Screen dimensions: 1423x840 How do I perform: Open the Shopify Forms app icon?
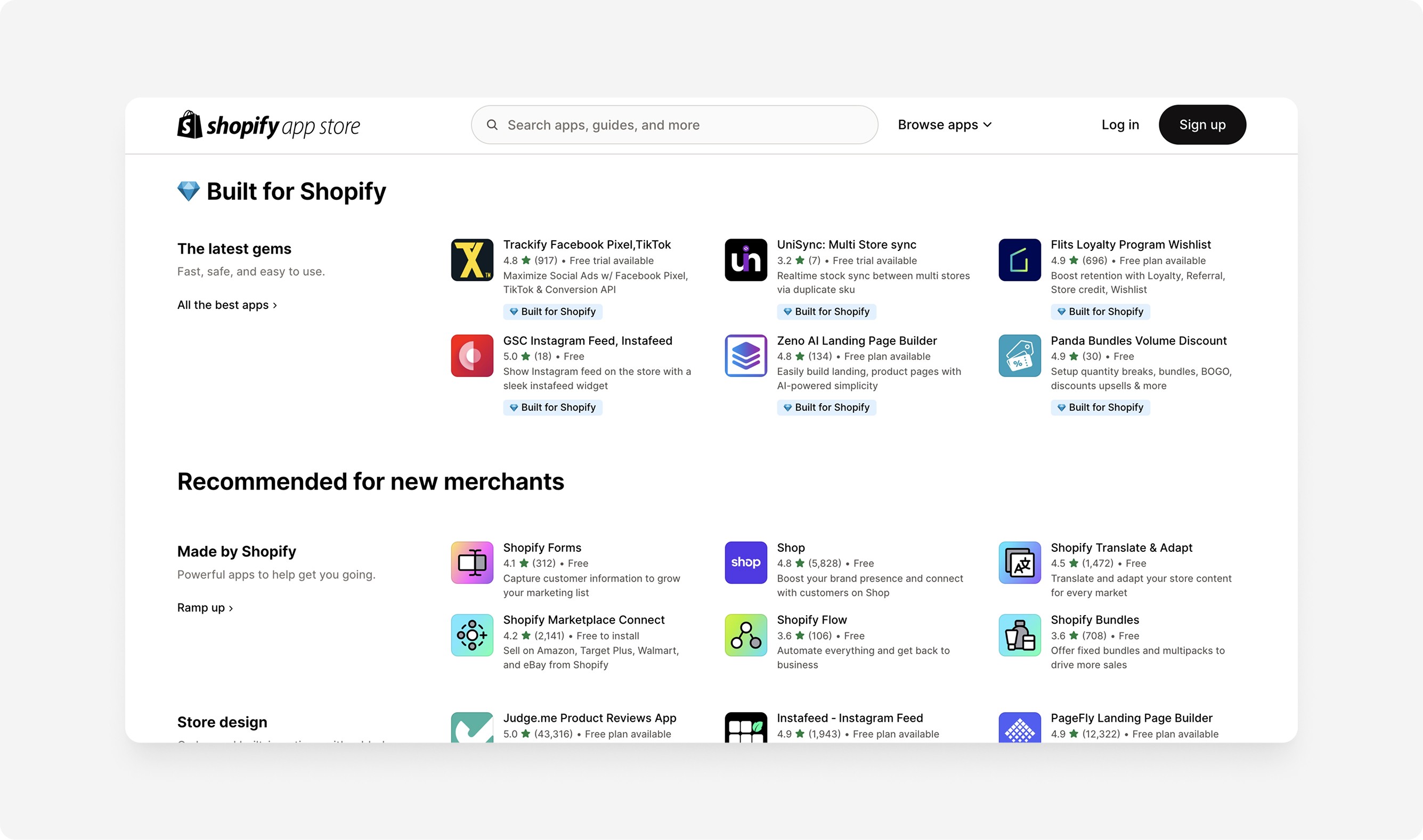[x=472, y=562]
